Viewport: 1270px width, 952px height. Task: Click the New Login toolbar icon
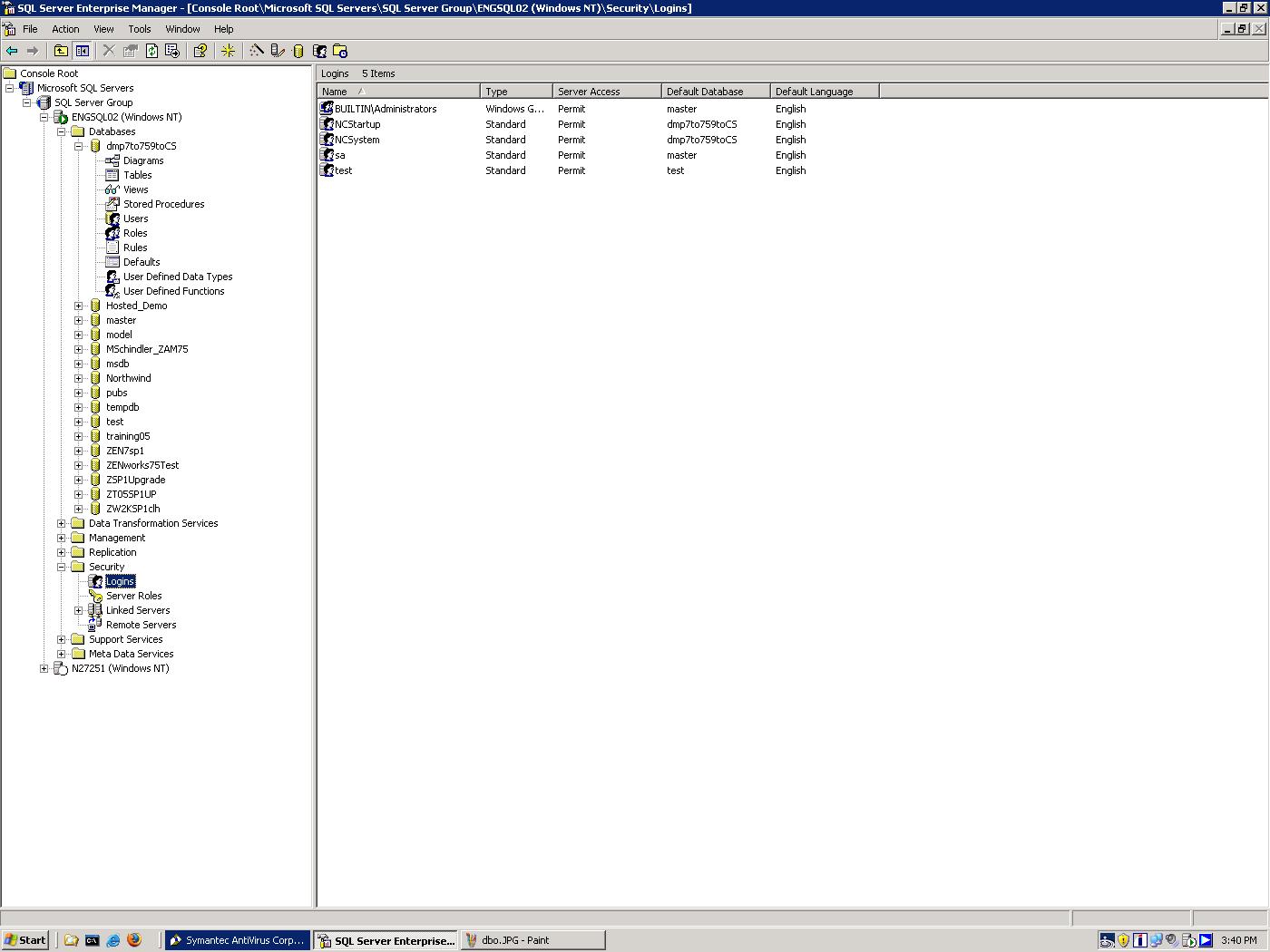click(x=319, y=51)
